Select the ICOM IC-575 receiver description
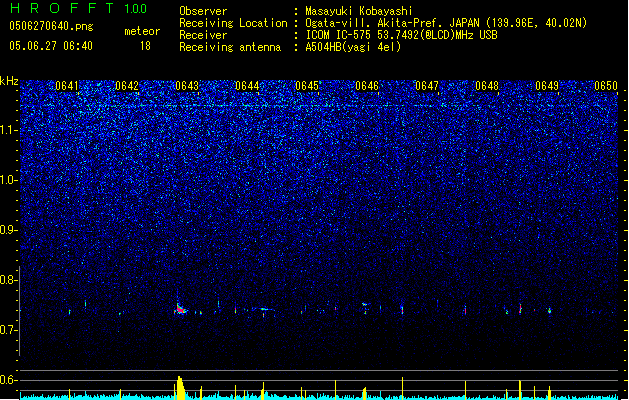This screenshot has height=400, width=629. click(401, 35)
